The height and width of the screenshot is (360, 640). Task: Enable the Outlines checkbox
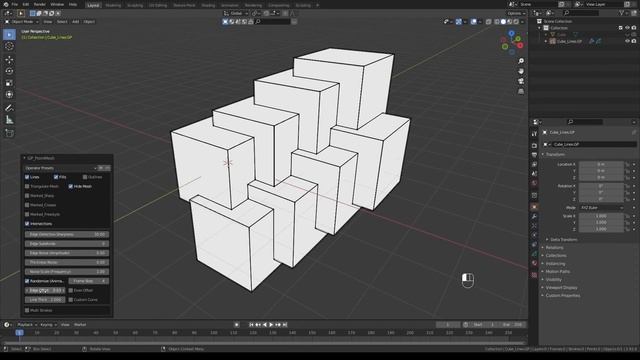click(x=85, y=177)
